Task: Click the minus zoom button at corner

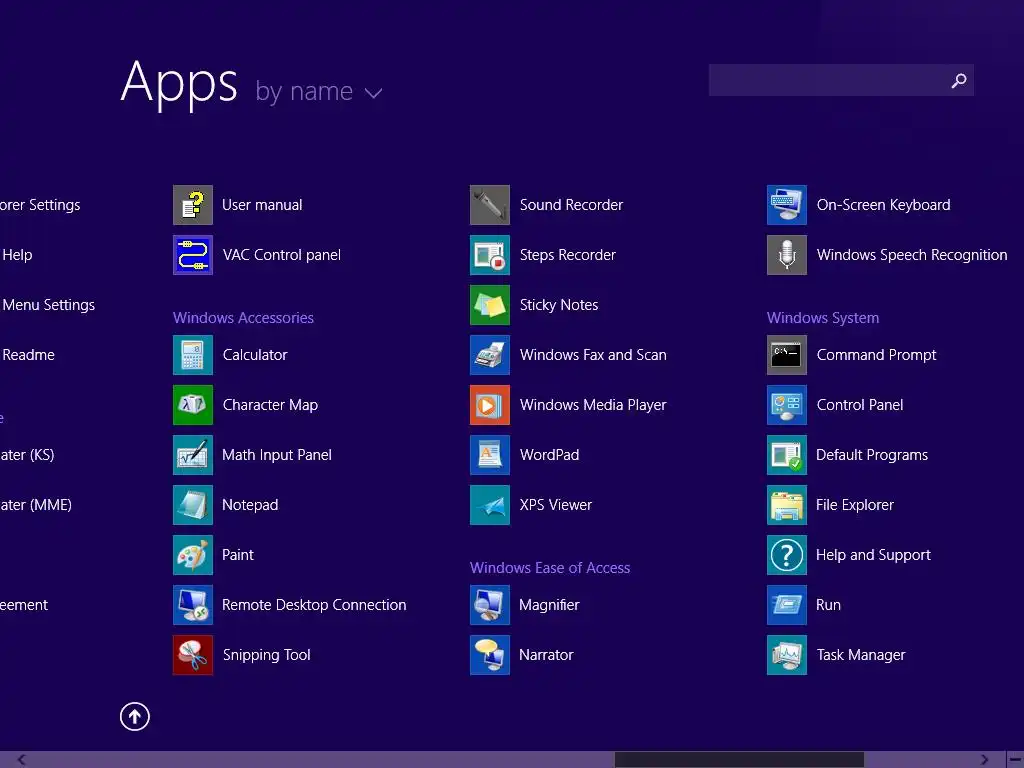Action: [1016, 760]
